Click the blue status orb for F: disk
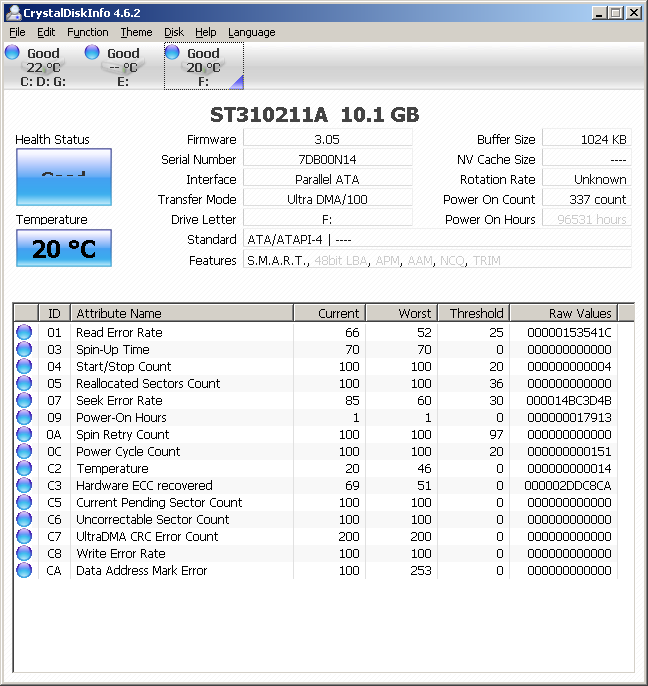Viewport: 648px width, 686px height. point(172,52)
